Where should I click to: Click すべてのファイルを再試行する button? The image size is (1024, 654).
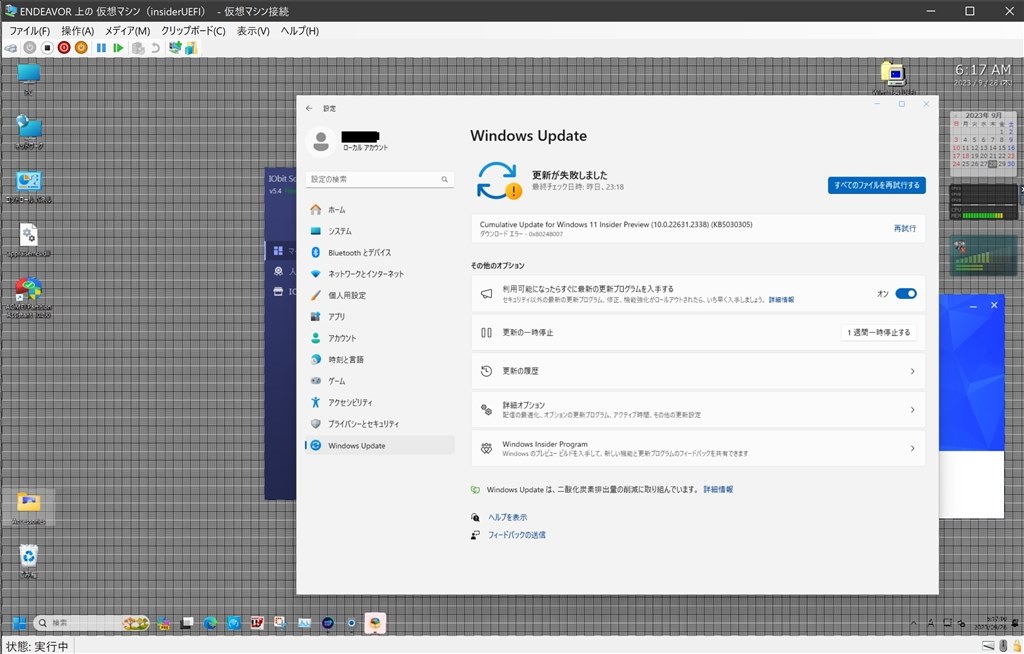876,185
